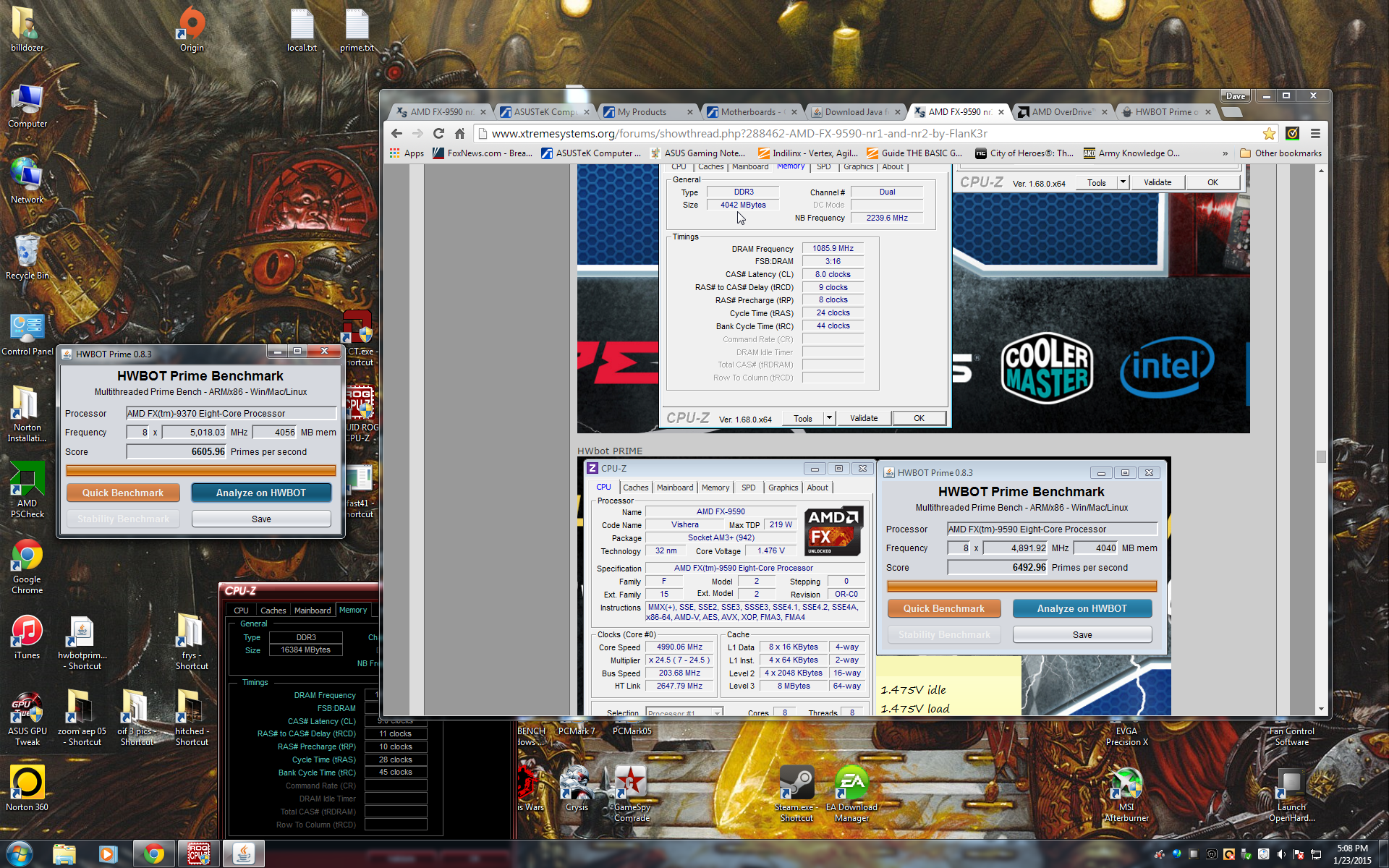The image size is (1389, 868).
Task: Open ASUS GPU Tweak desktop icon
Action: tap(27, 718)
